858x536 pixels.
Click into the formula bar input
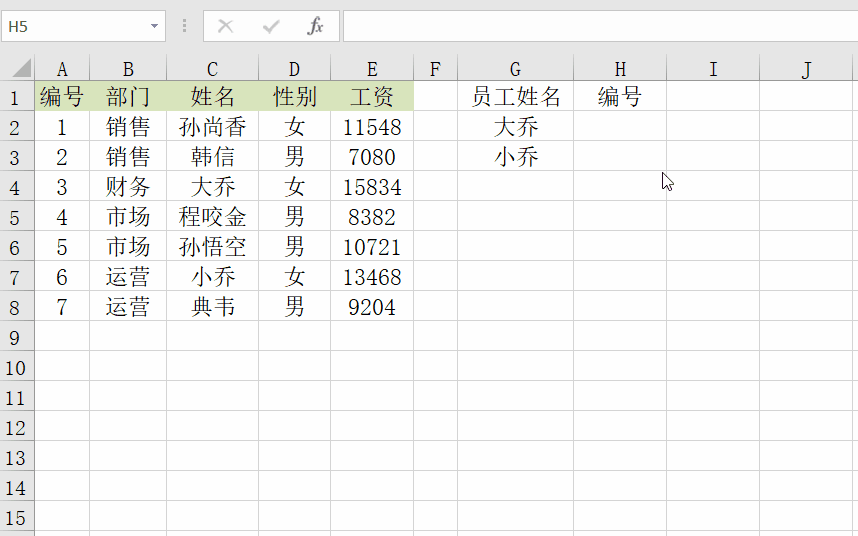(x=600, y=26)
